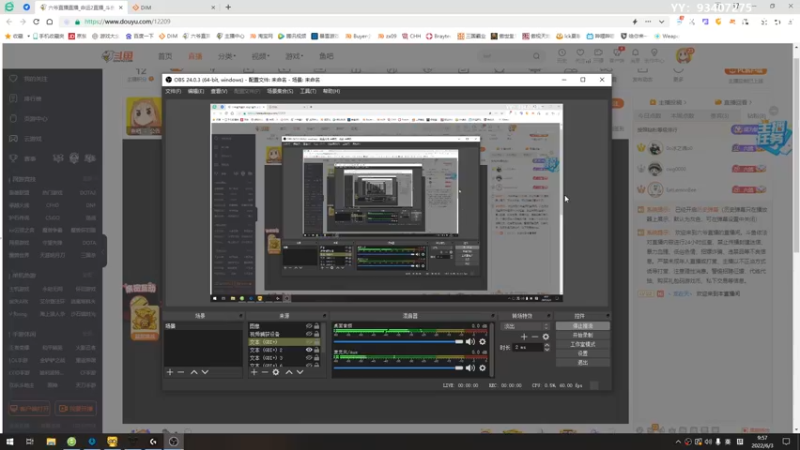The image size is (800, 450).
Task: Remove scene using minus icon in OBS Scenes panel
Action: coord(181,372)
